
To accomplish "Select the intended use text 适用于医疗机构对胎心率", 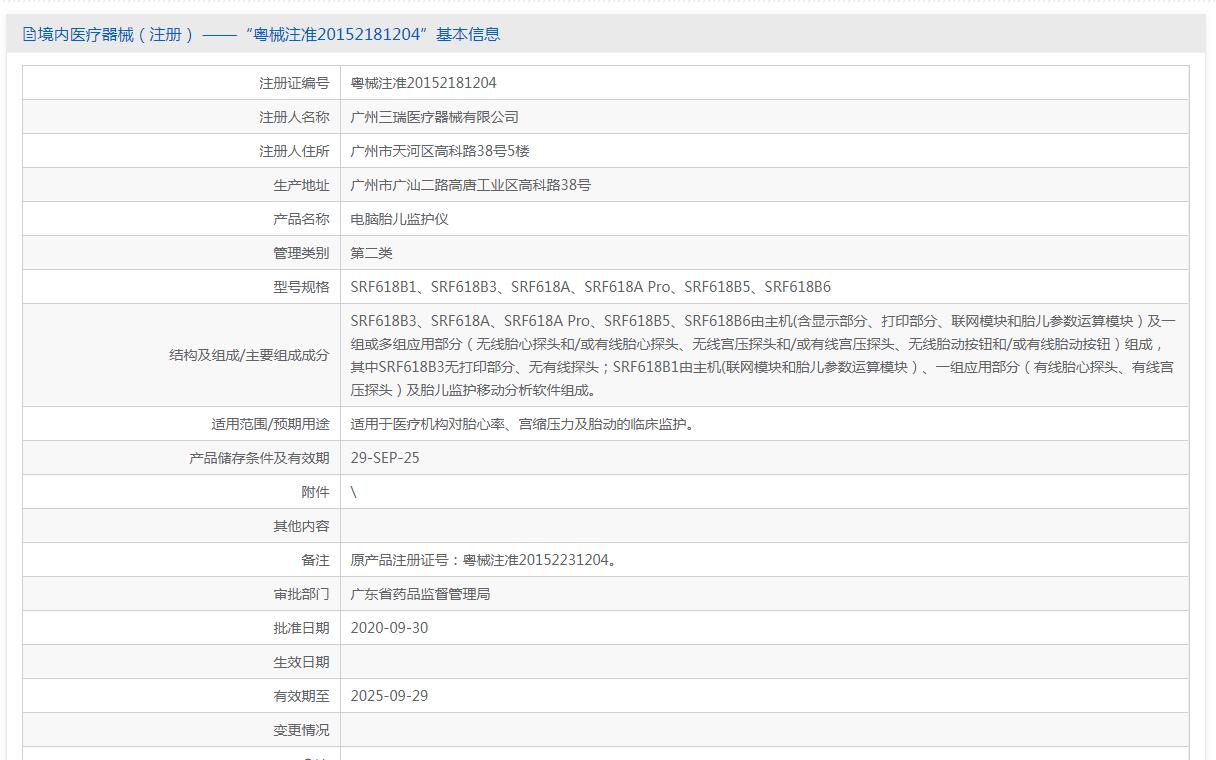I will [x=522, y=424].
